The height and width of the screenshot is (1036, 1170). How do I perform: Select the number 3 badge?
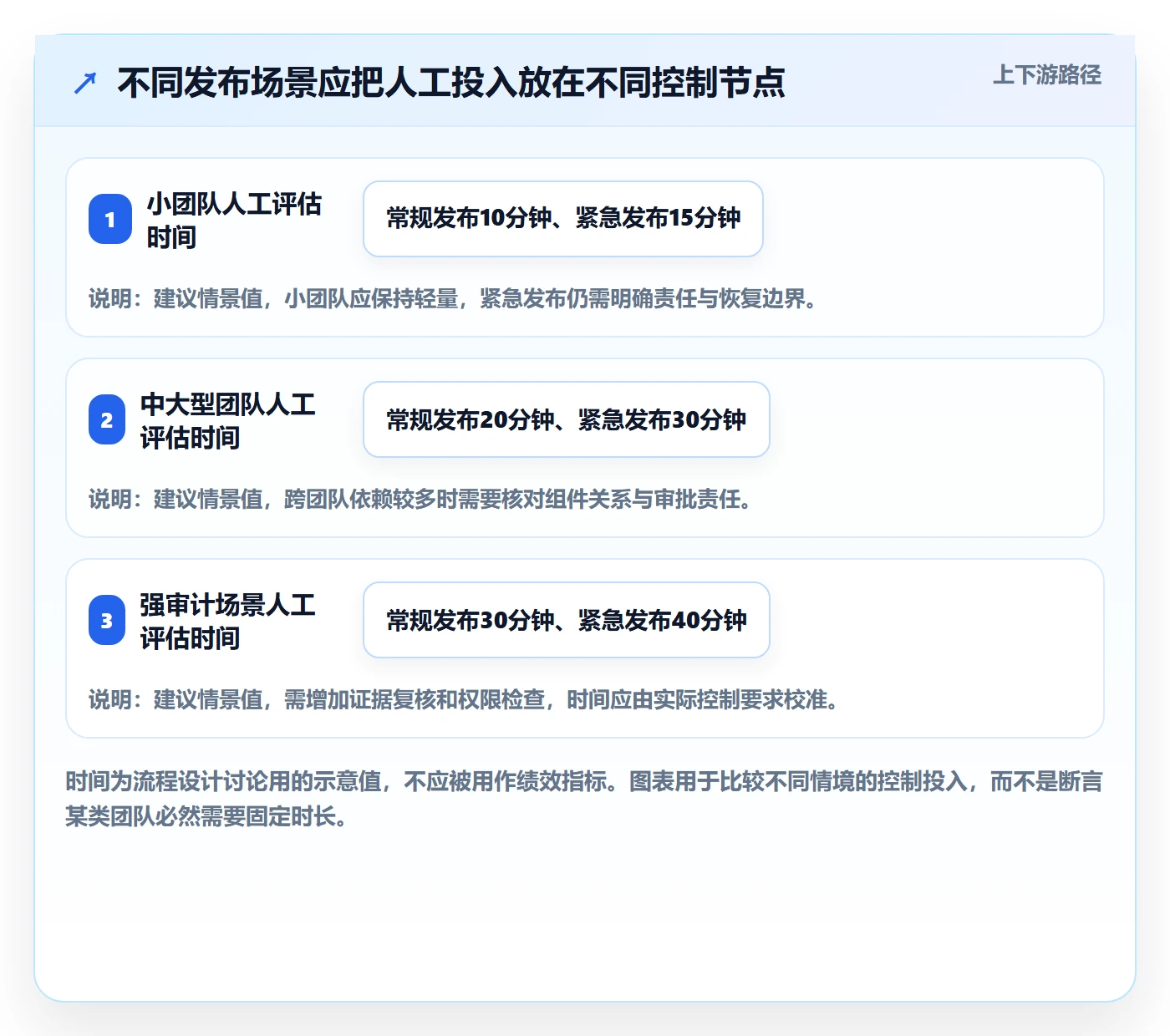pyautogui.click(x=107, y=620)
